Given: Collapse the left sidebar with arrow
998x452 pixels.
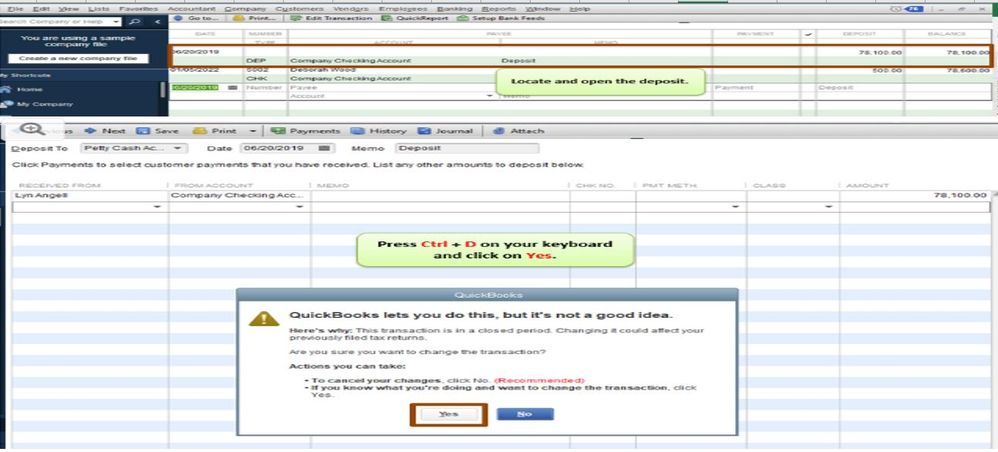Looking at the screenshot, I should point(158,22).
